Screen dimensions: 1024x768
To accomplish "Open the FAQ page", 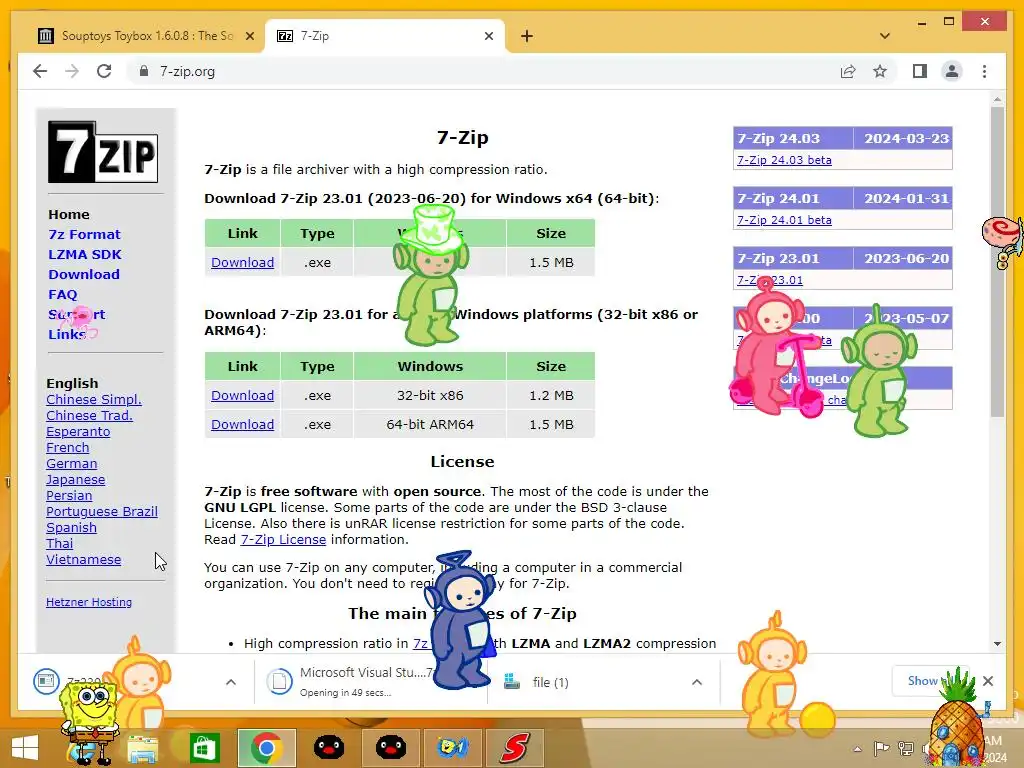I will (x=63, y=295).
